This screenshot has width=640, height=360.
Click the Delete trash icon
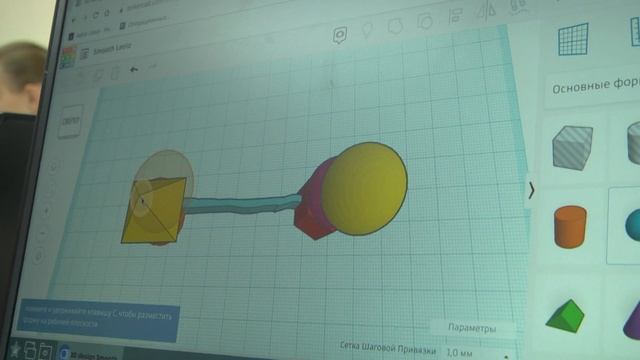tap(115, 73)
